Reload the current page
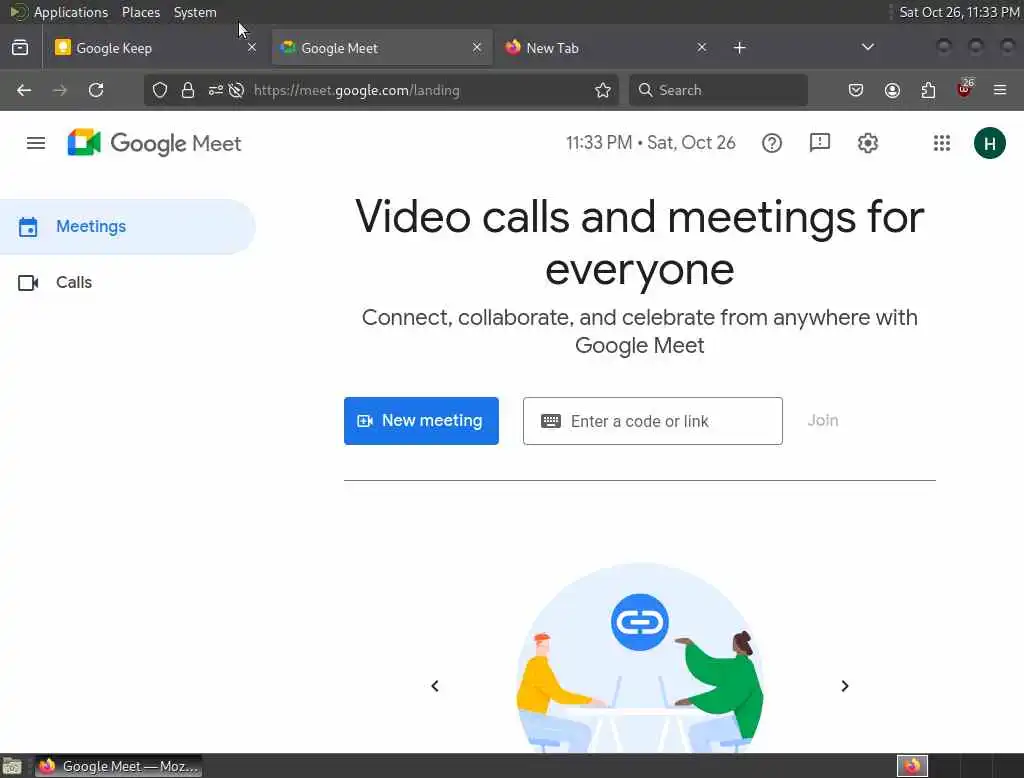 (96, 90)
